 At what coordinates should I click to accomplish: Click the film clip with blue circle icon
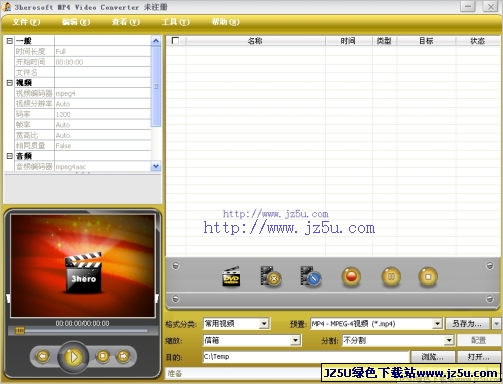pyautogui.click(x=311, y=276)
